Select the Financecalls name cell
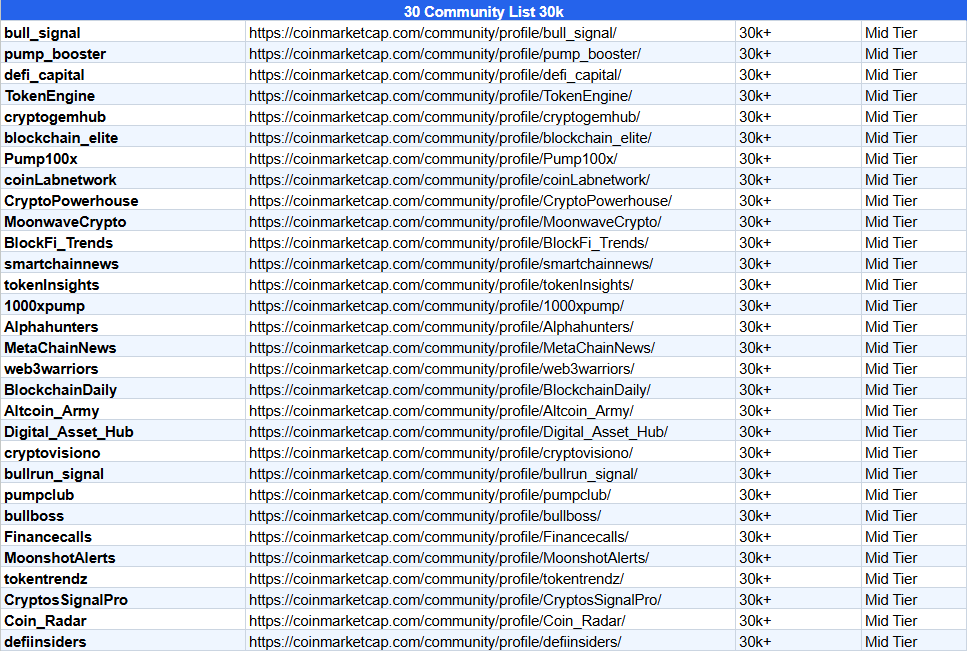969x651 pixels. coord(123,537)
